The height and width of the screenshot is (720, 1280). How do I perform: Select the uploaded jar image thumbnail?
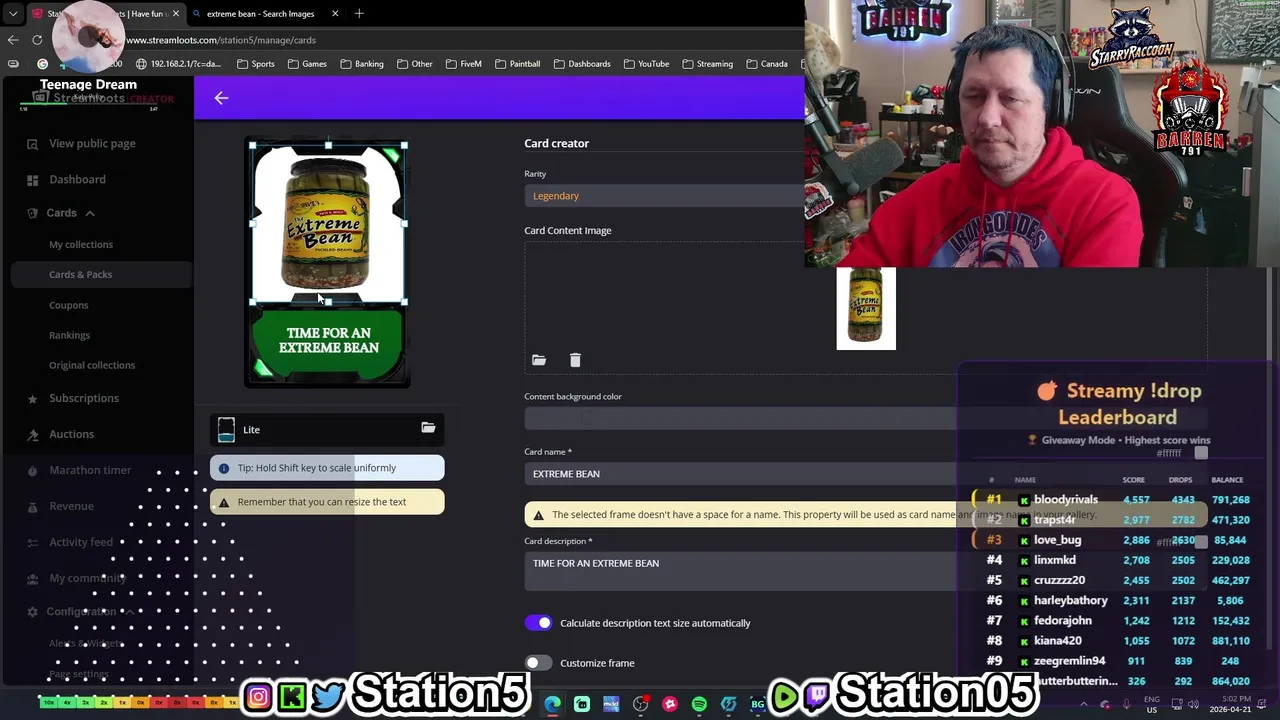[x=866, y=309]
